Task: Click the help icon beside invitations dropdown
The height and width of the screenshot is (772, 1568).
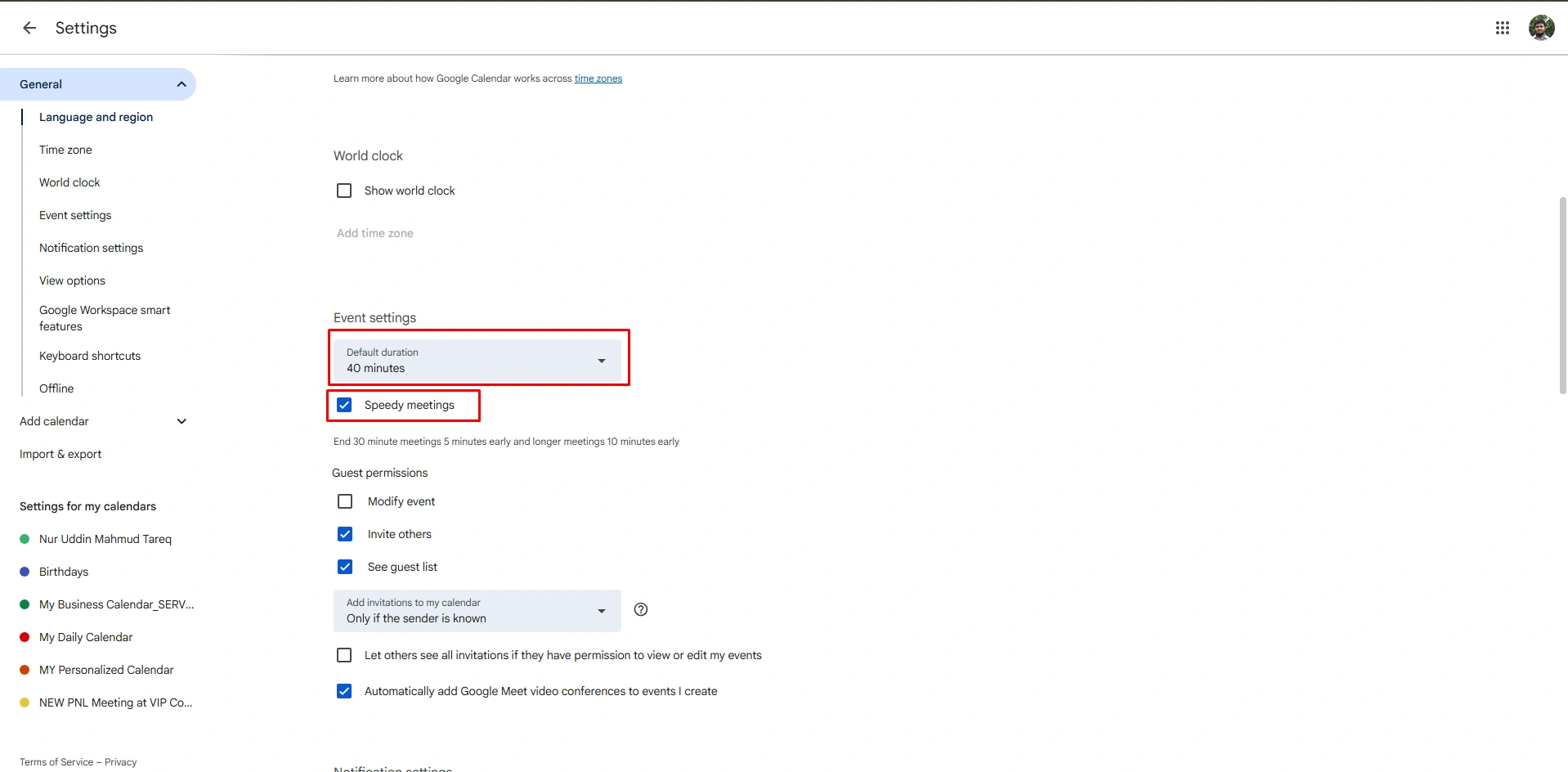Action: pos(641,609)
